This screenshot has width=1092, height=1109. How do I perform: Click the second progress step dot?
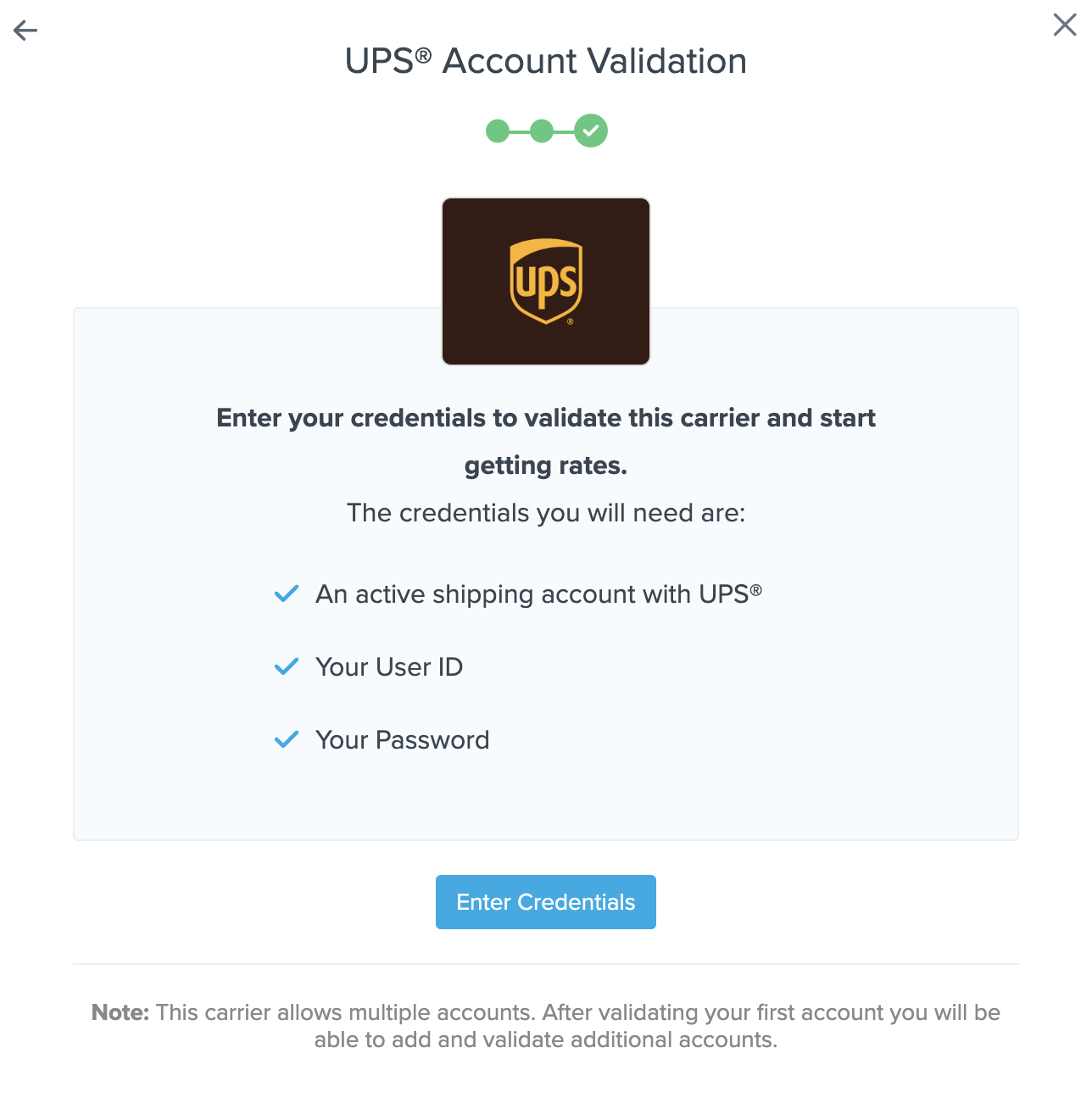click(542, 131)
